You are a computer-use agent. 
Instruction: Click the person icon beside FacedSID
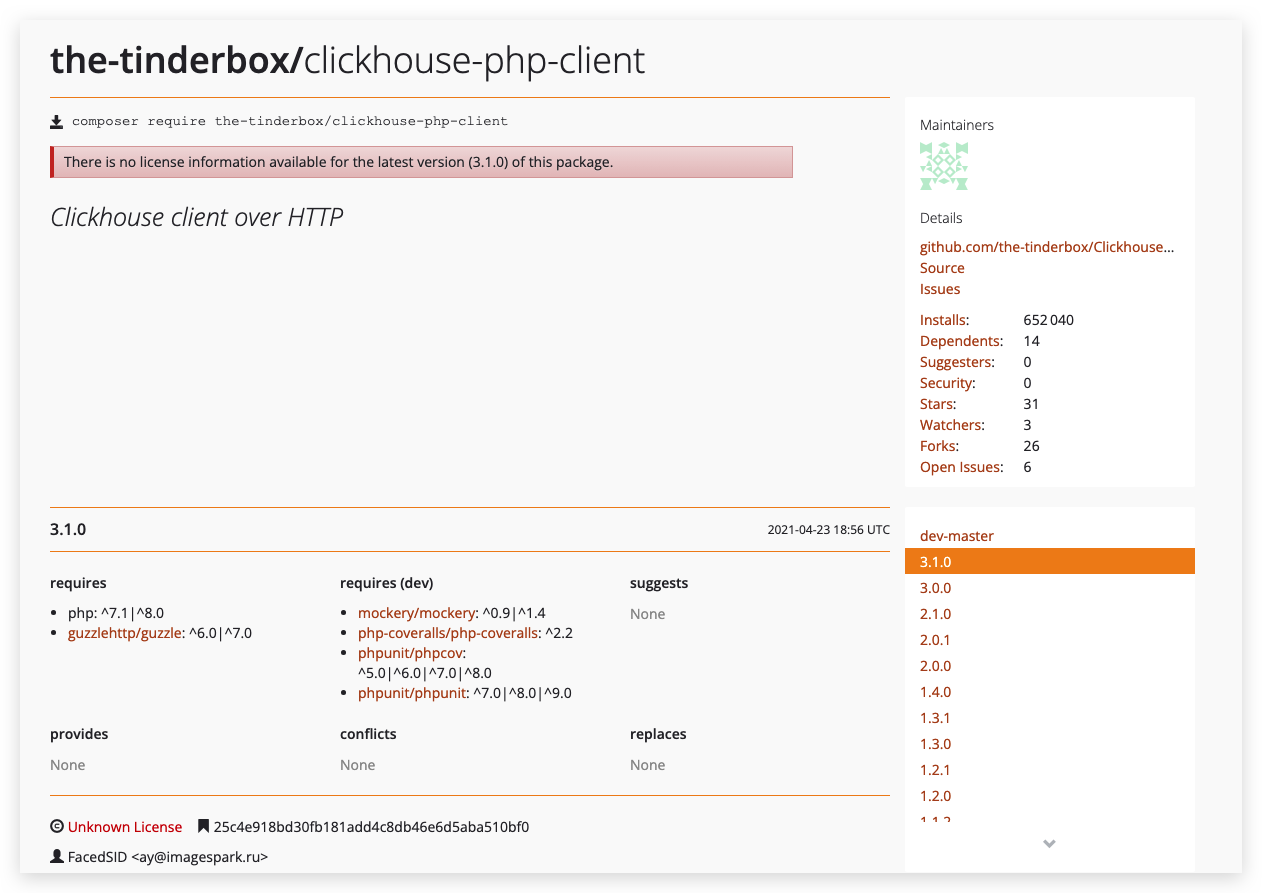(57, 857)
